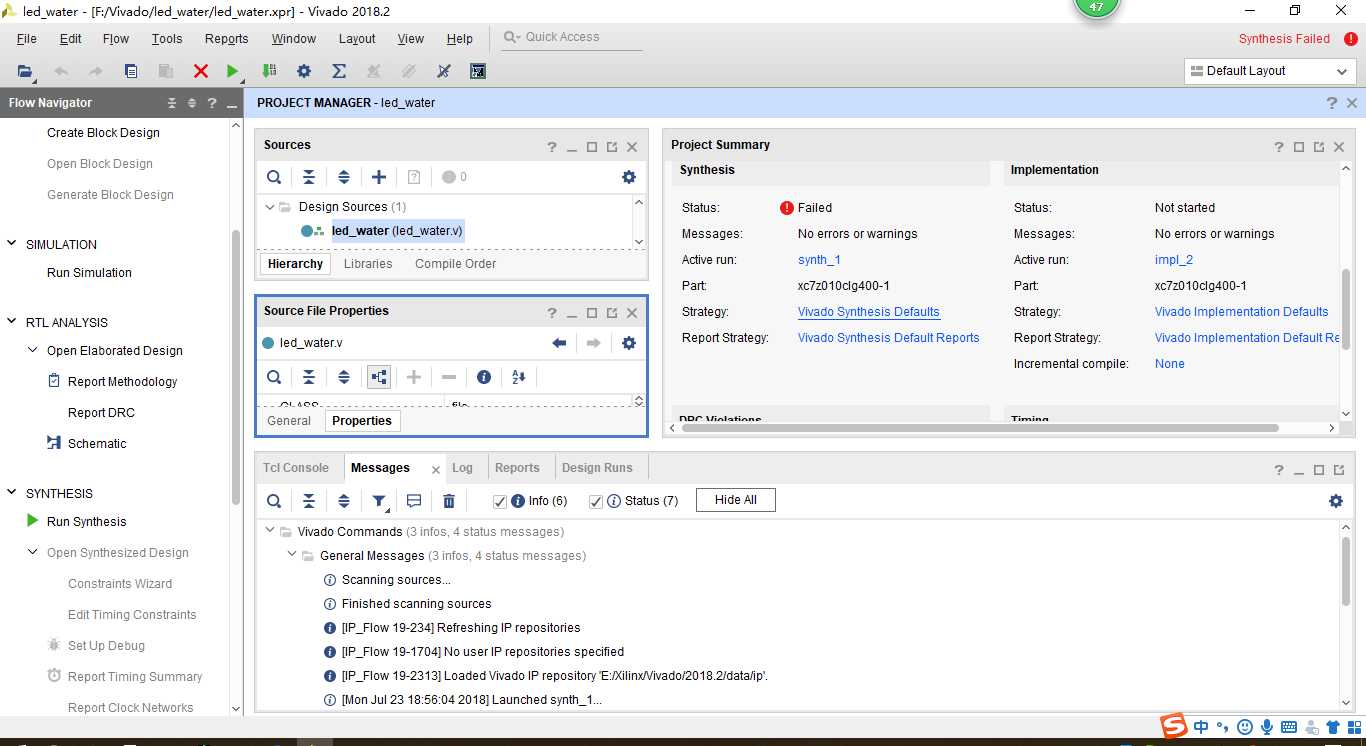
Task: Open the synth_1 active run link
Action: point(819,260)
